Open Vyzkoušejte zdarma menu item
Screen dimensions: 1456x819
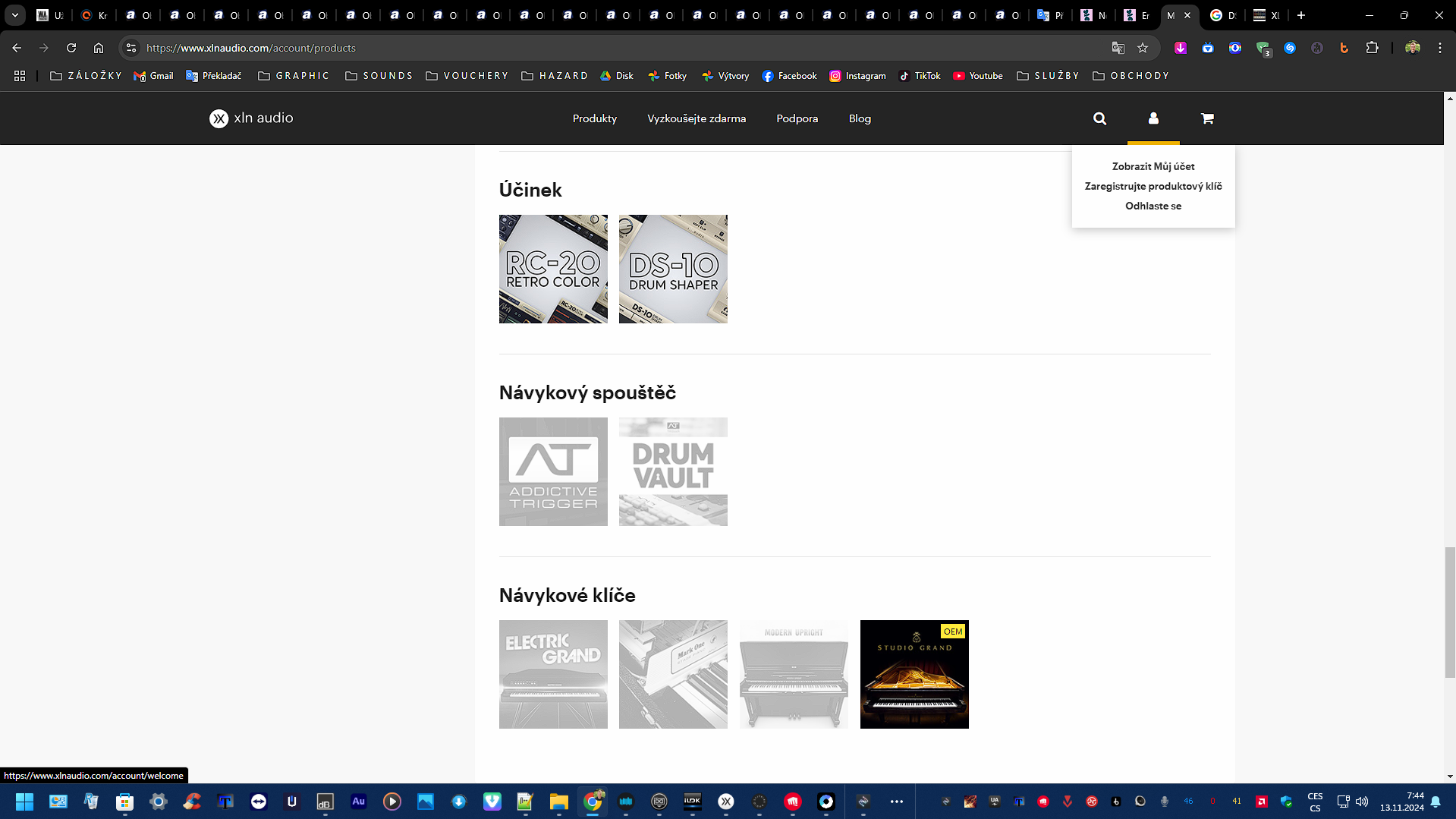(697, 118)
